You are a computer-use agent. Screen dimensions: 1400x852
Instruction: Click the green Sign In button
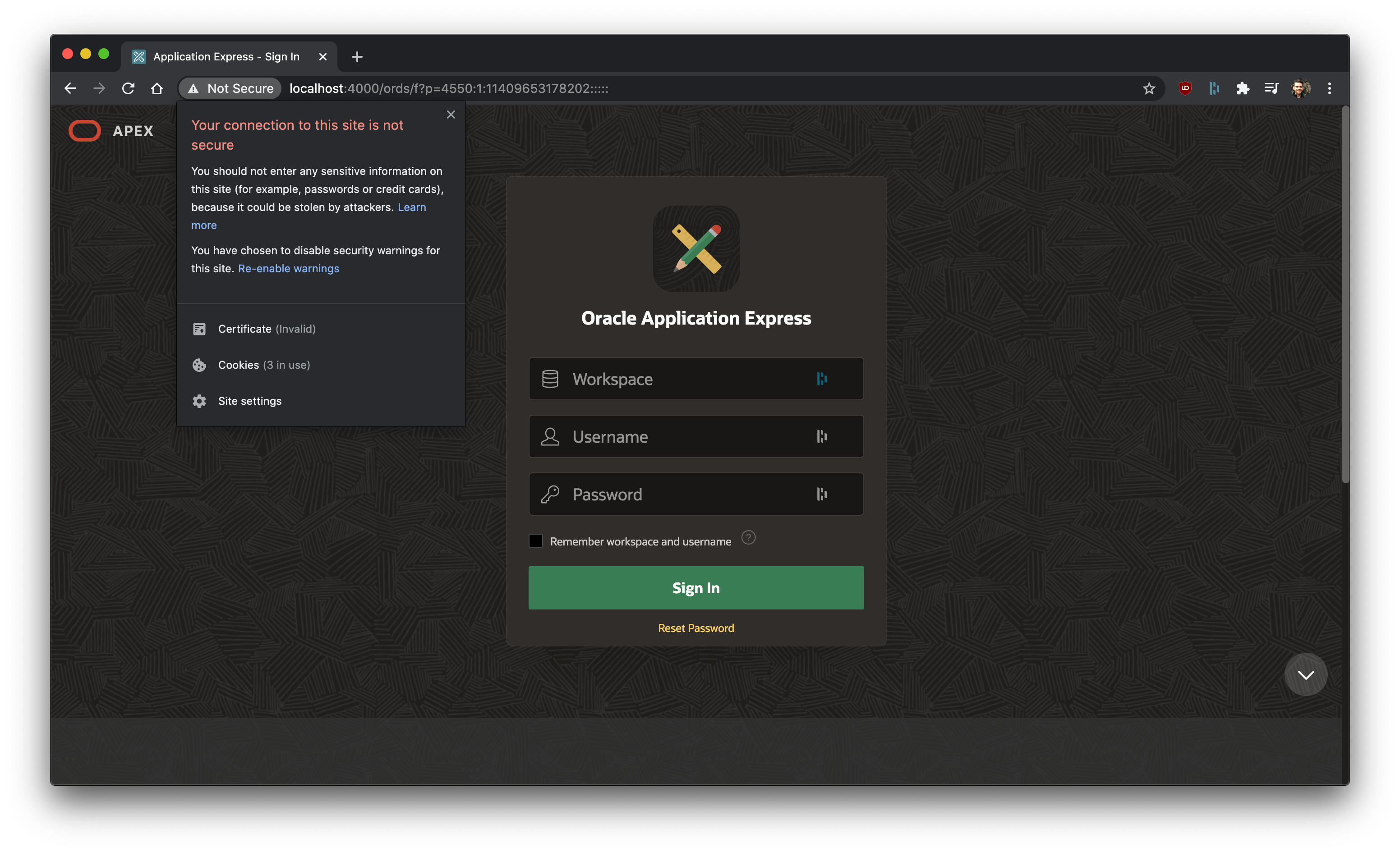click(696, 588)
